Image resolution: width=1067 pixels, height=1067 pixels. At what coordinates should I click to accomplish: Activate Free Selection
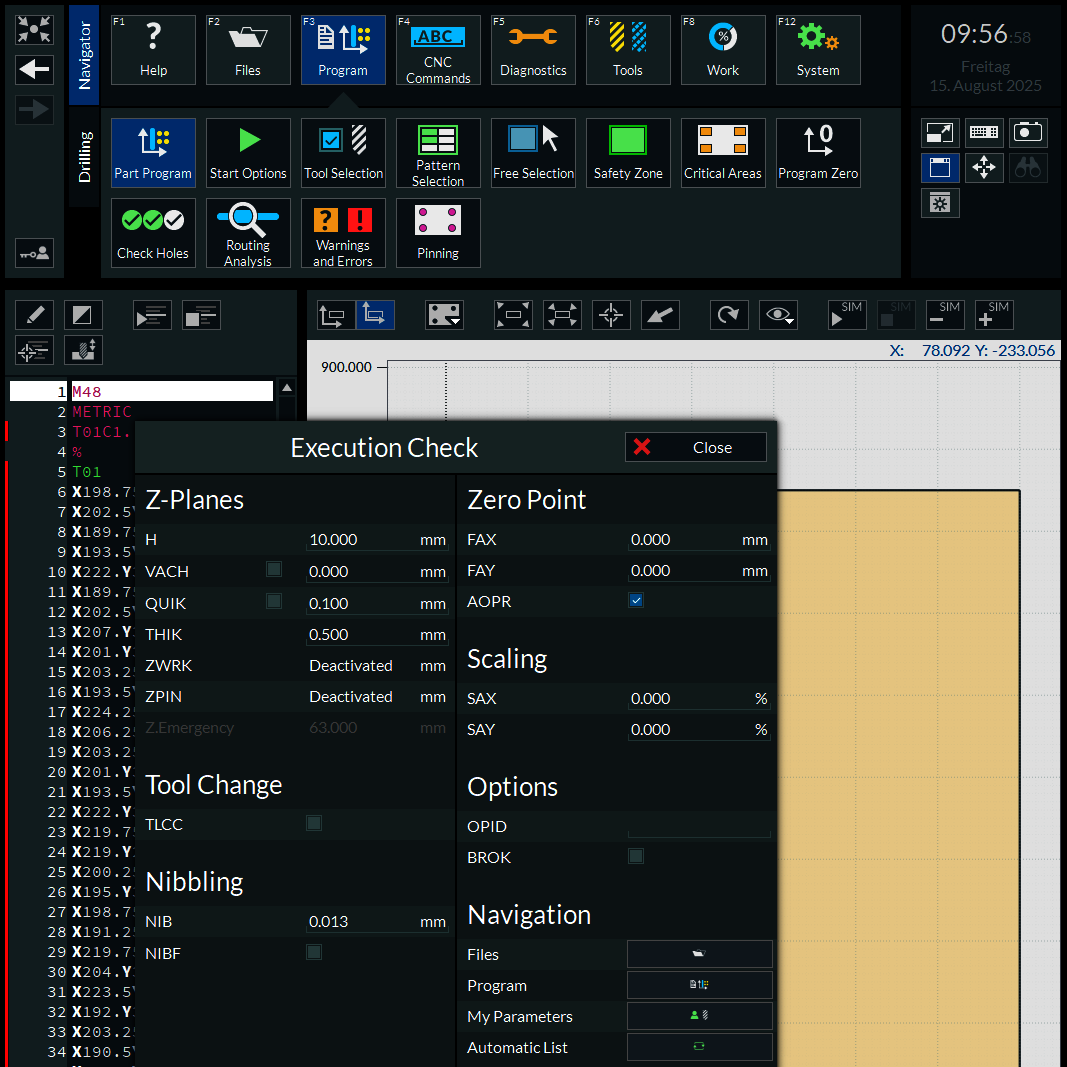[x=533, y=152]
